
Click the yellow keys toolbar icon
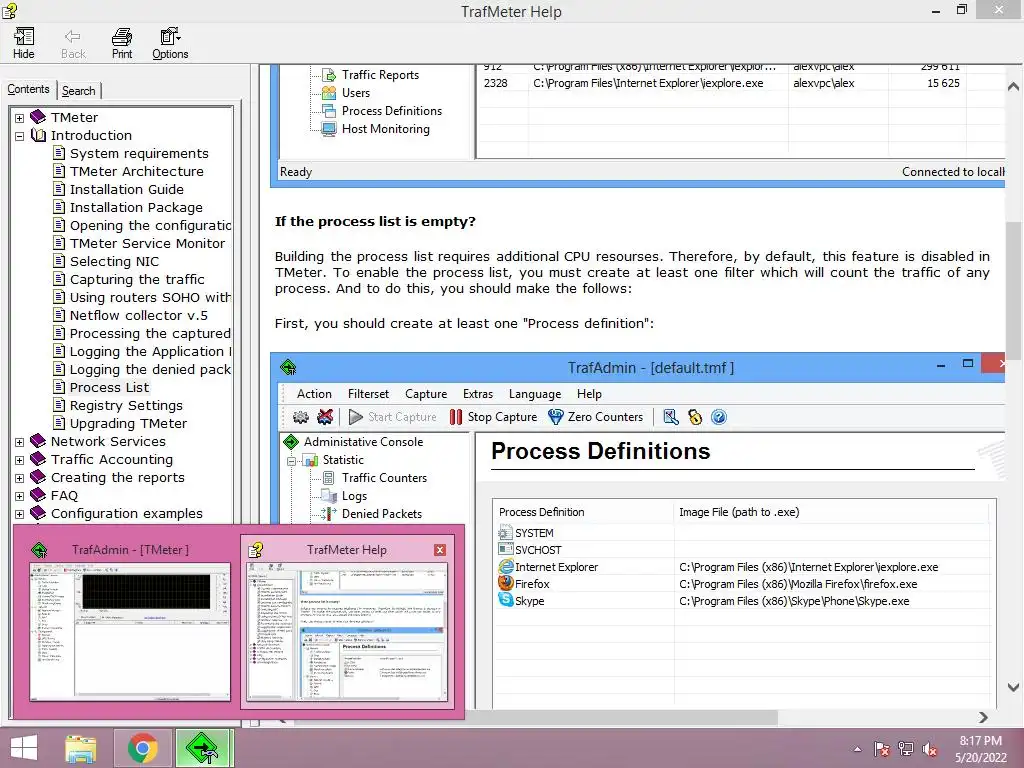[695, 417]
